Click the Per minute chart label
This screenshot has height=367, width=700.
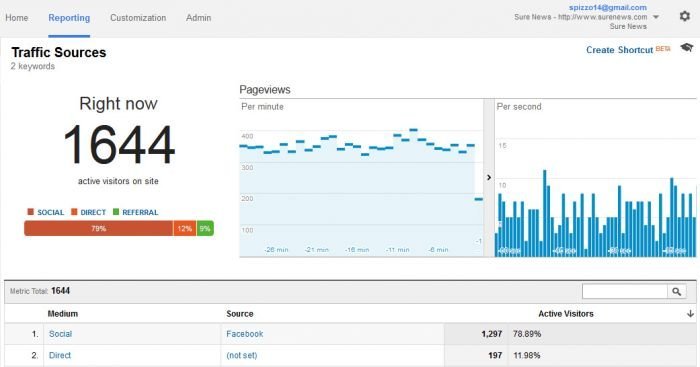click(x=262, y=107)
